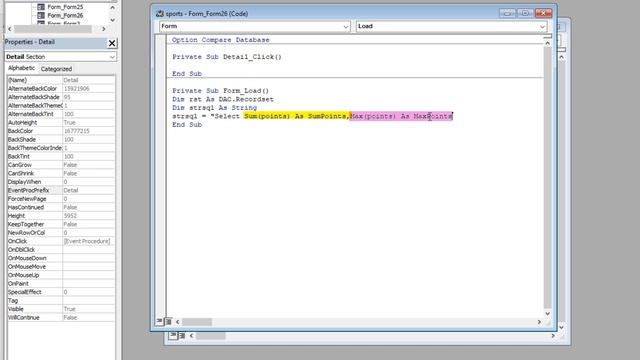Click the Form_Form25 form icon

41,7
